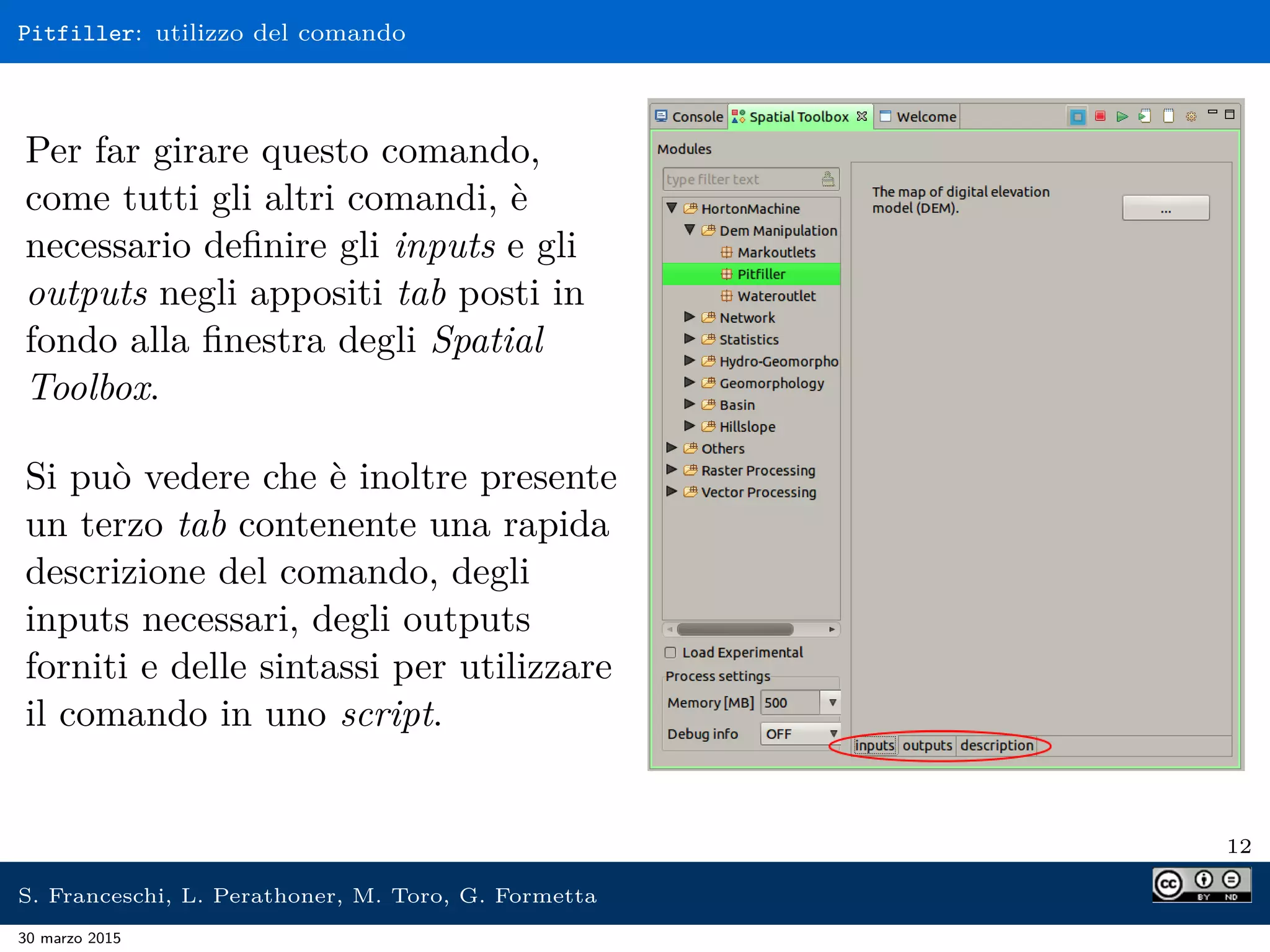The height and width of the screenshot is (952, 1270).
Task: Click the Wateroutlet module icon
Action: coord(727,296)
